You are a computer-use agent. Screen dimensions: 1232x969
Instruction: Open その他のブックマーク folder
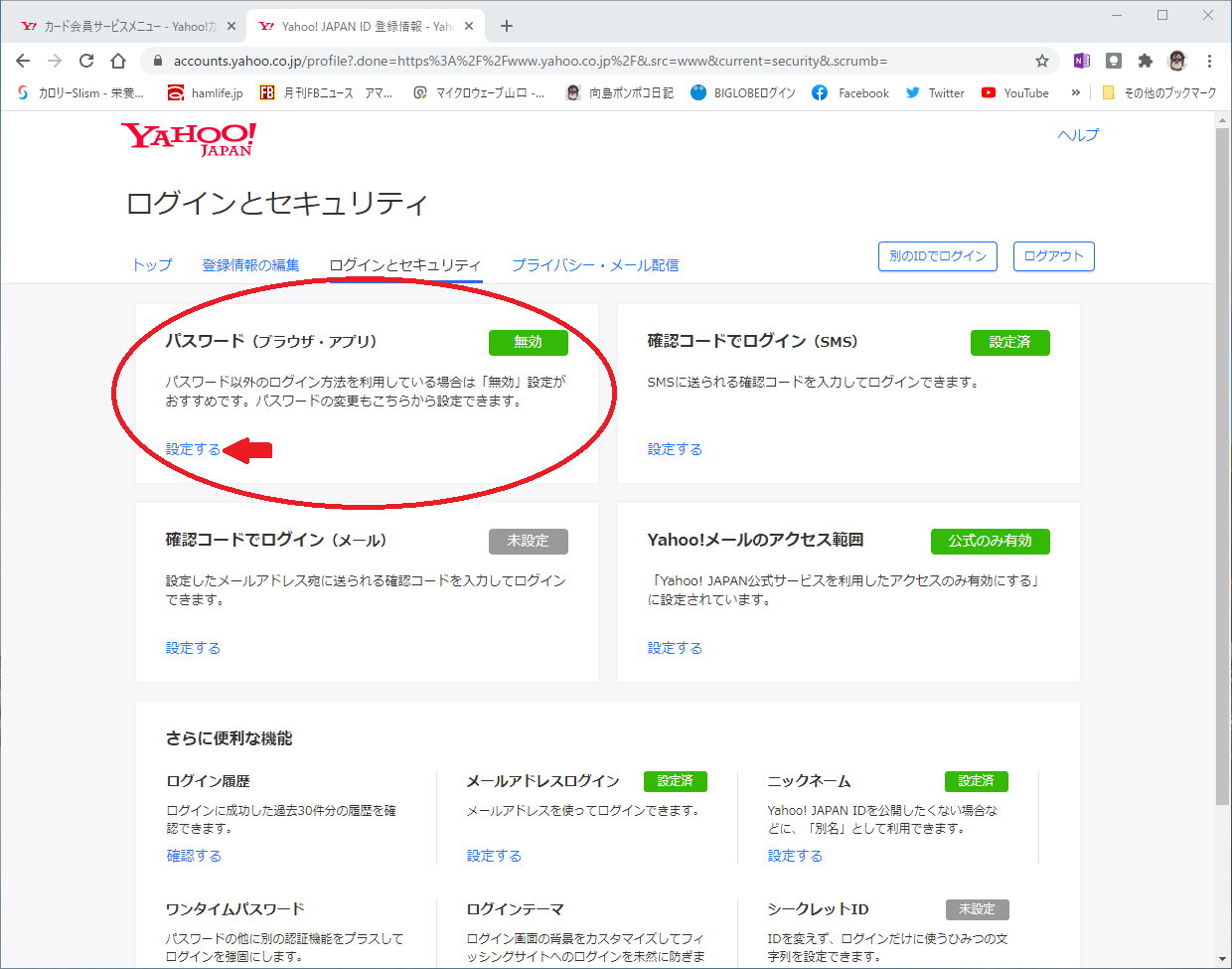[1158, 92]
